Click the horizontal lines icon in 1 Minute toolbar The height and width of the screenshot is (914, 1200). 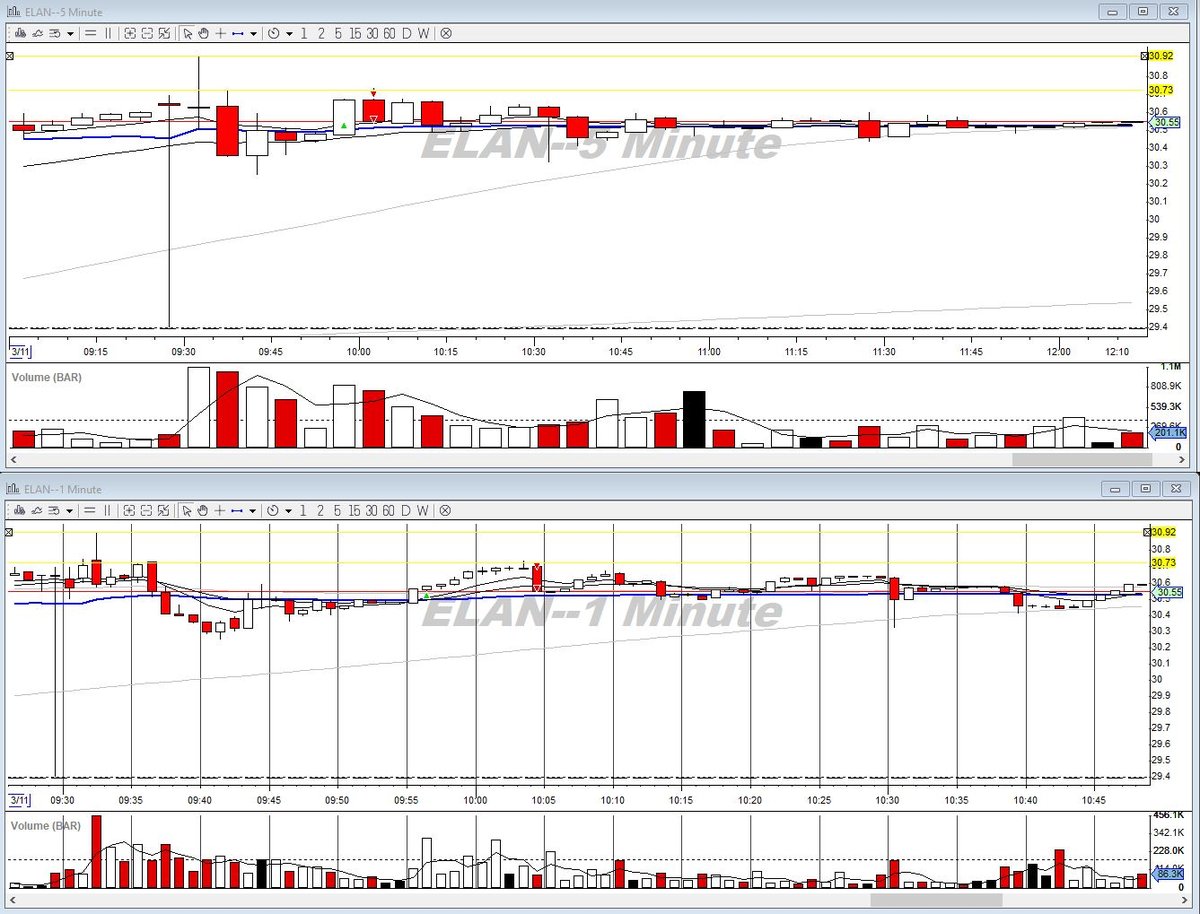click(90, 510)
